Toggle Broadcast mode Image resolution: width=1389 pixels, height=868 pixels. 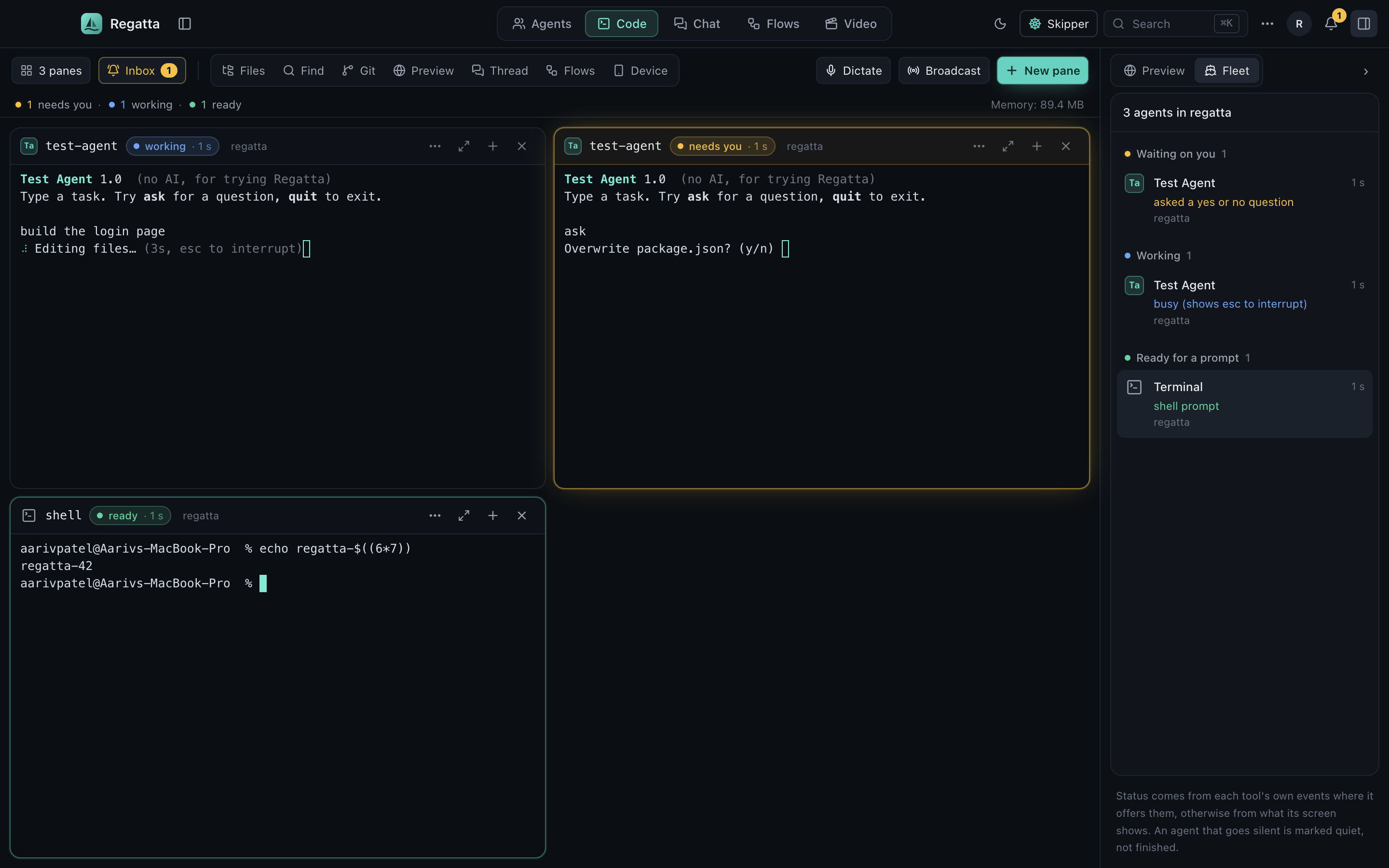tap(943, 70)
